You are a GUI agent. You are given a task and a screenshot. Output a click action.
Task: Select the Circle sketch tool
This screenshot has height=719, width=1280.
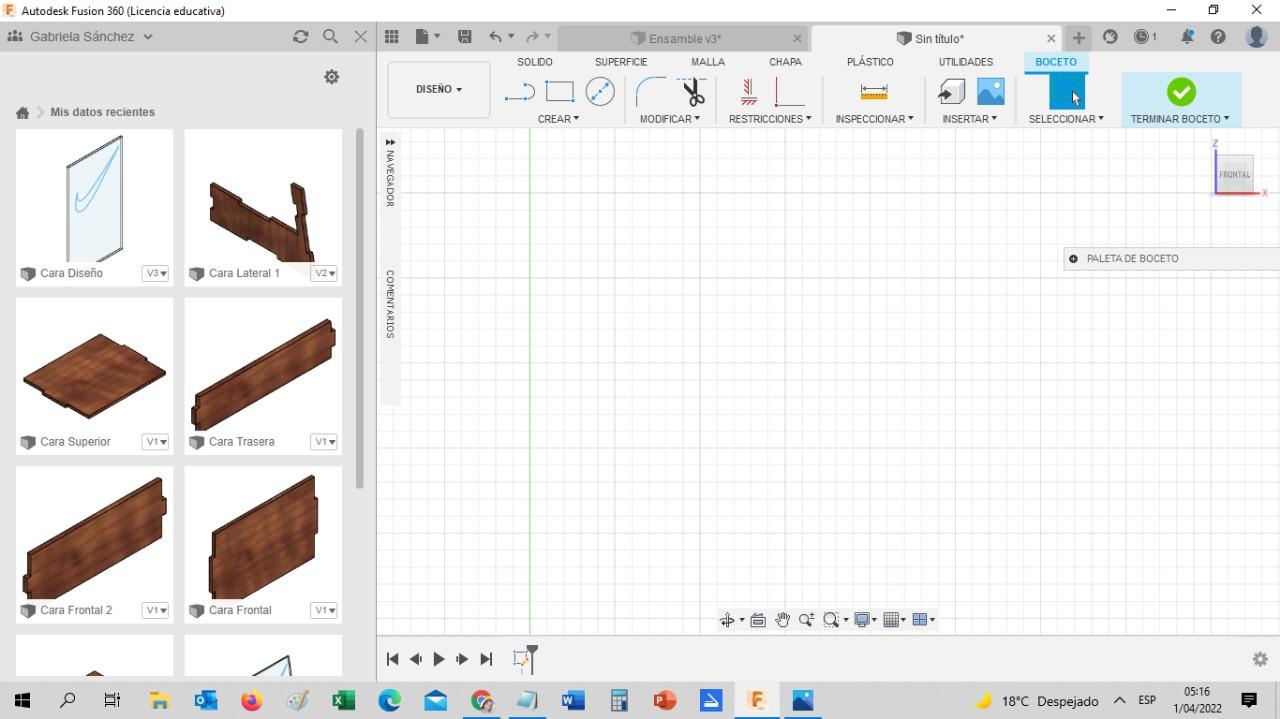[600, 92]
